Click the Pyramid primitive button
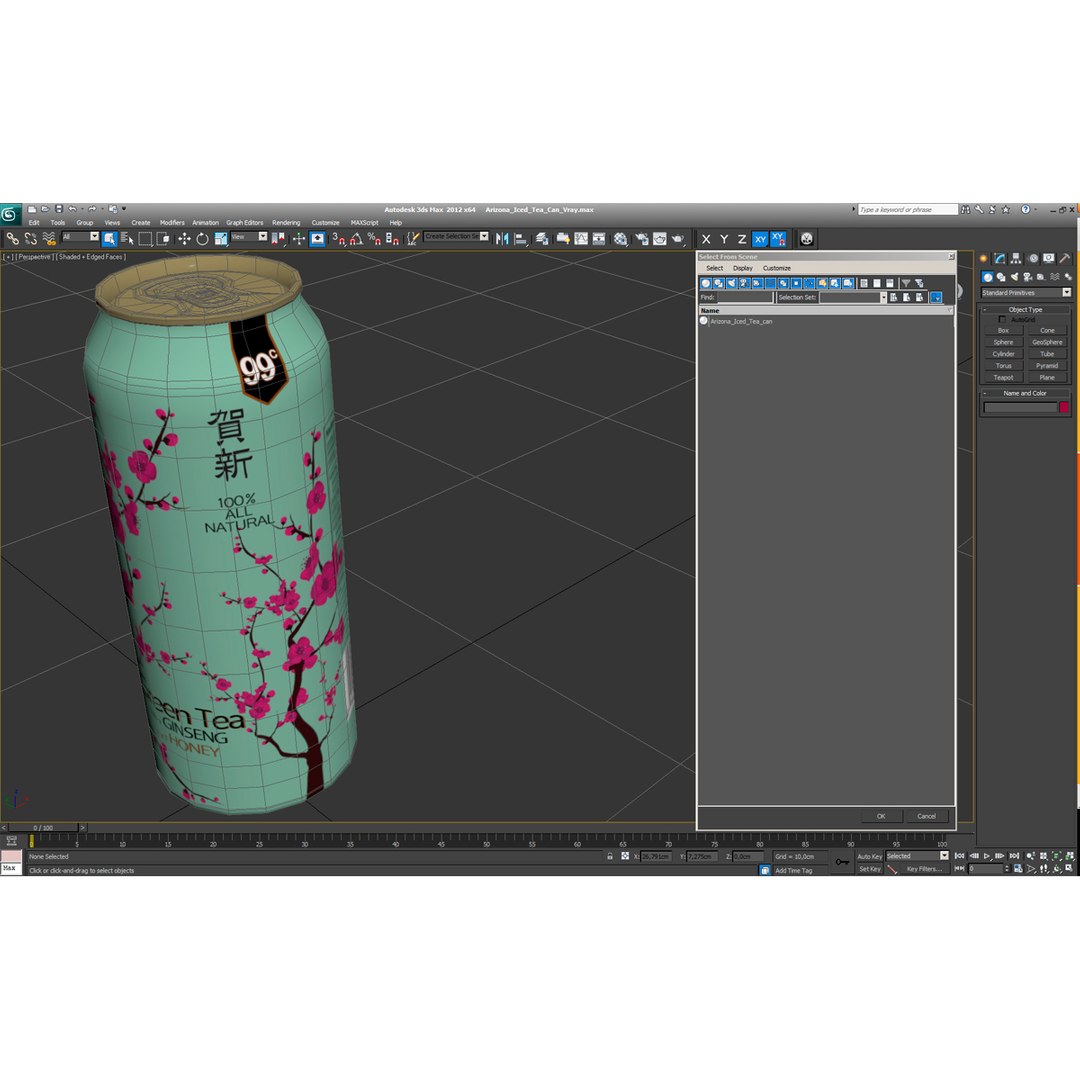The image size is (1080, 1080). tap(1047, 366)
